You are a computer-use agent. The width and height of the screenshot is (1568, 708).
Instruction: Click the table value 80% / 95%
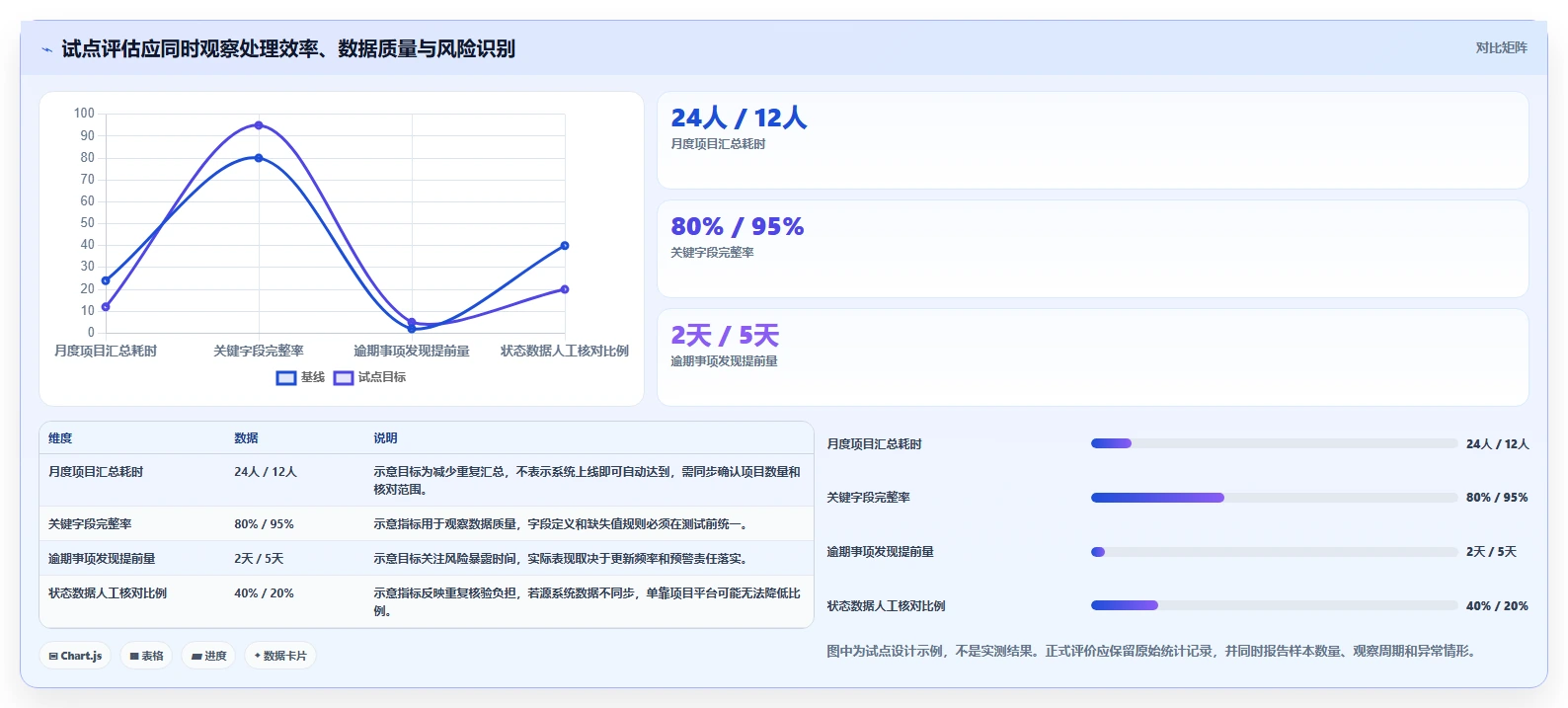(x=264, y=524)
